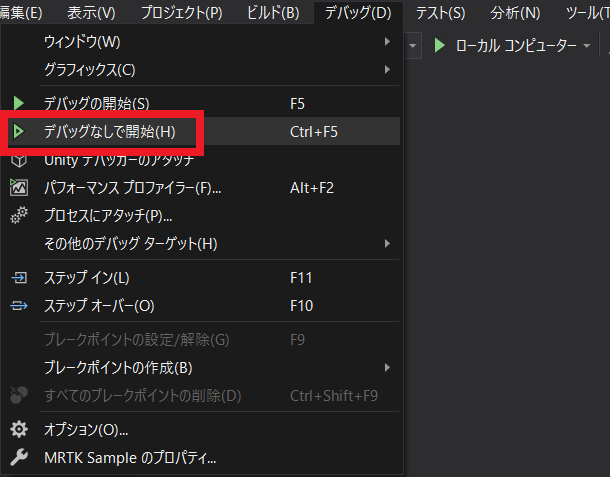Open the ツール menu
Image resolution: width=610 pixels, height=477 pixels.
coord(587,13)
